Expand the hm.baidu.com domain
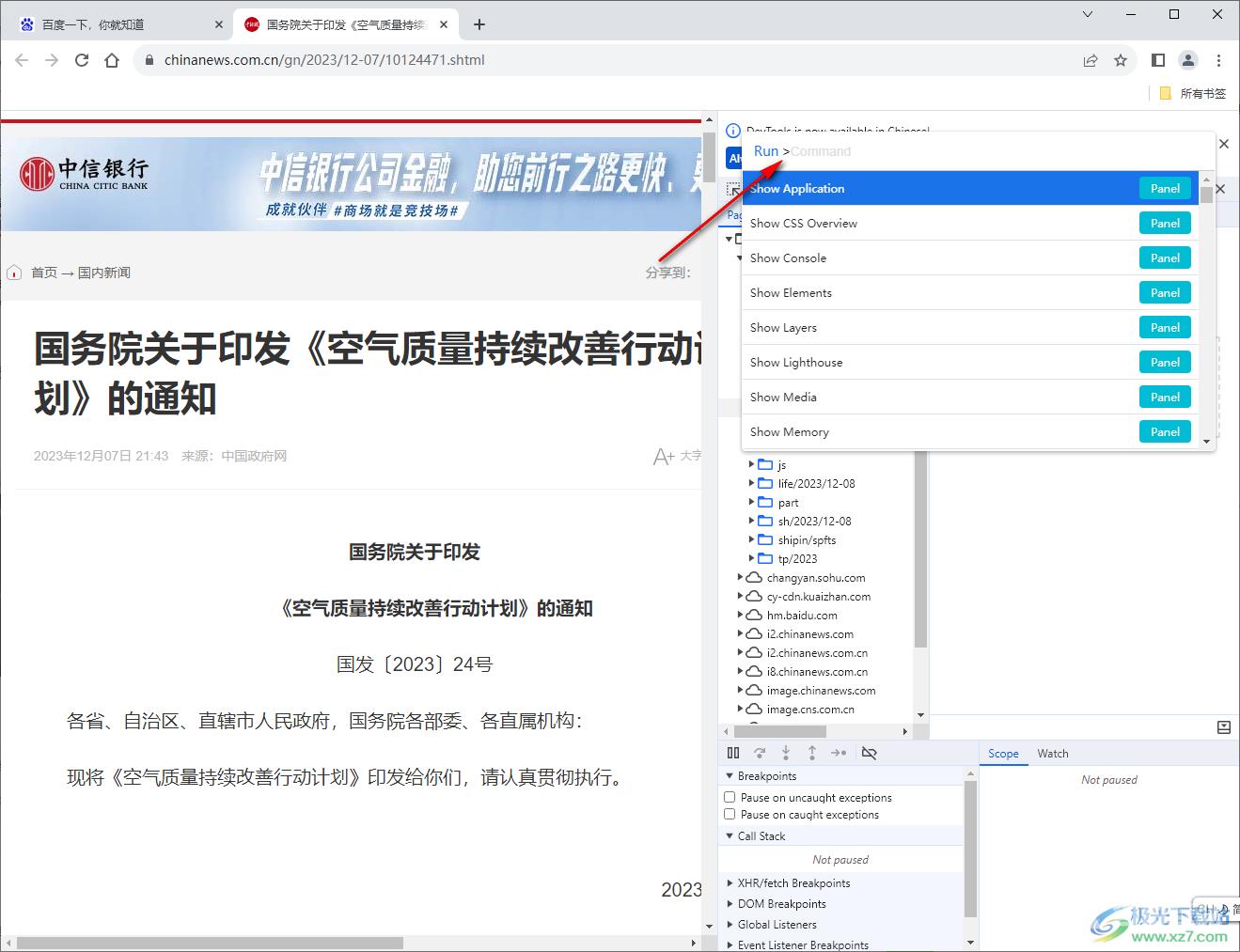This screenshot has width=1240, height=952. coord(741,615)
